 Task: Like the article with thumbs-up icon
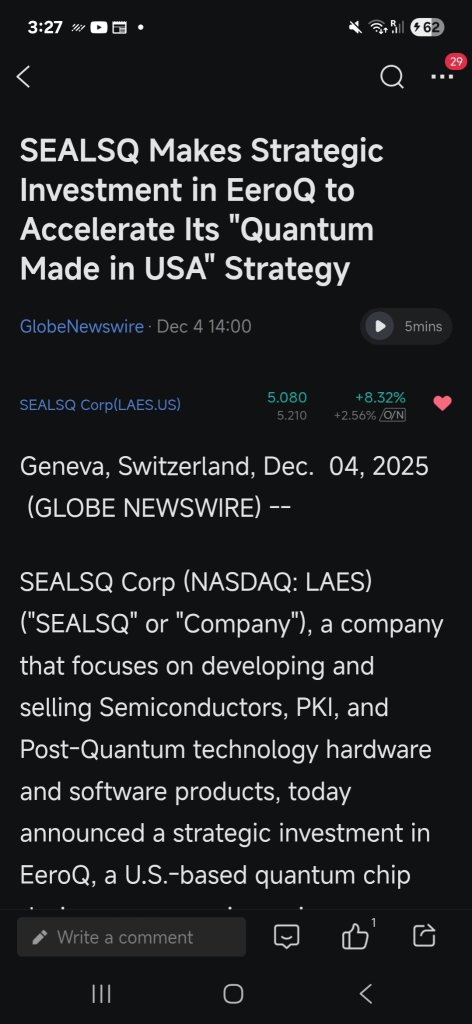(355, 938)
